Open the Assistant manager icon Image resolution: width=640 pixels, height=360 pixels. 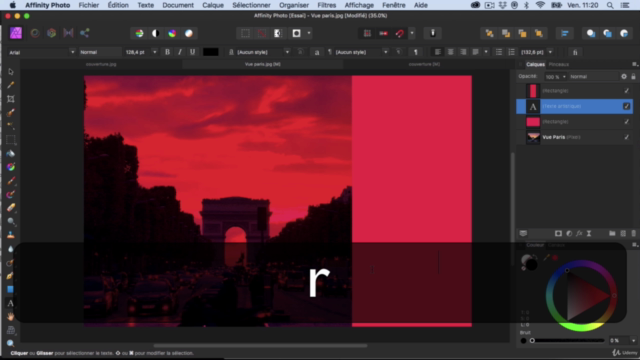433,33
